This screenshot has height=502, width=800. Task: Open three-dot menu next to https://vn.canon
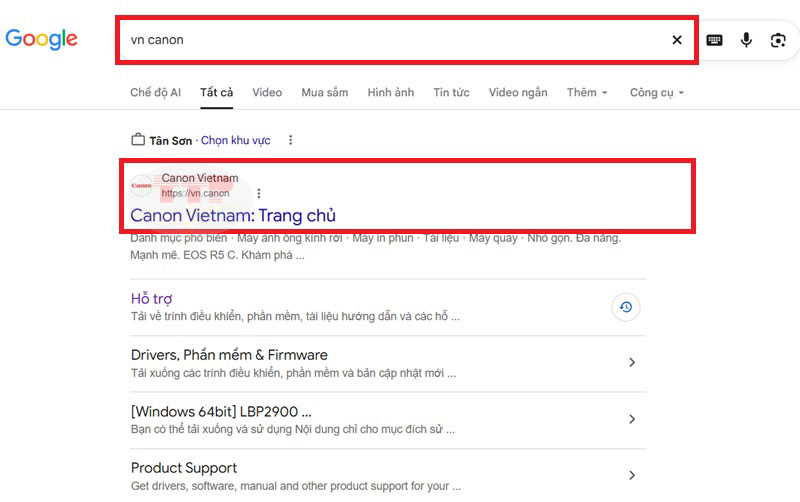pyautogui.click(x=259, y=193)
